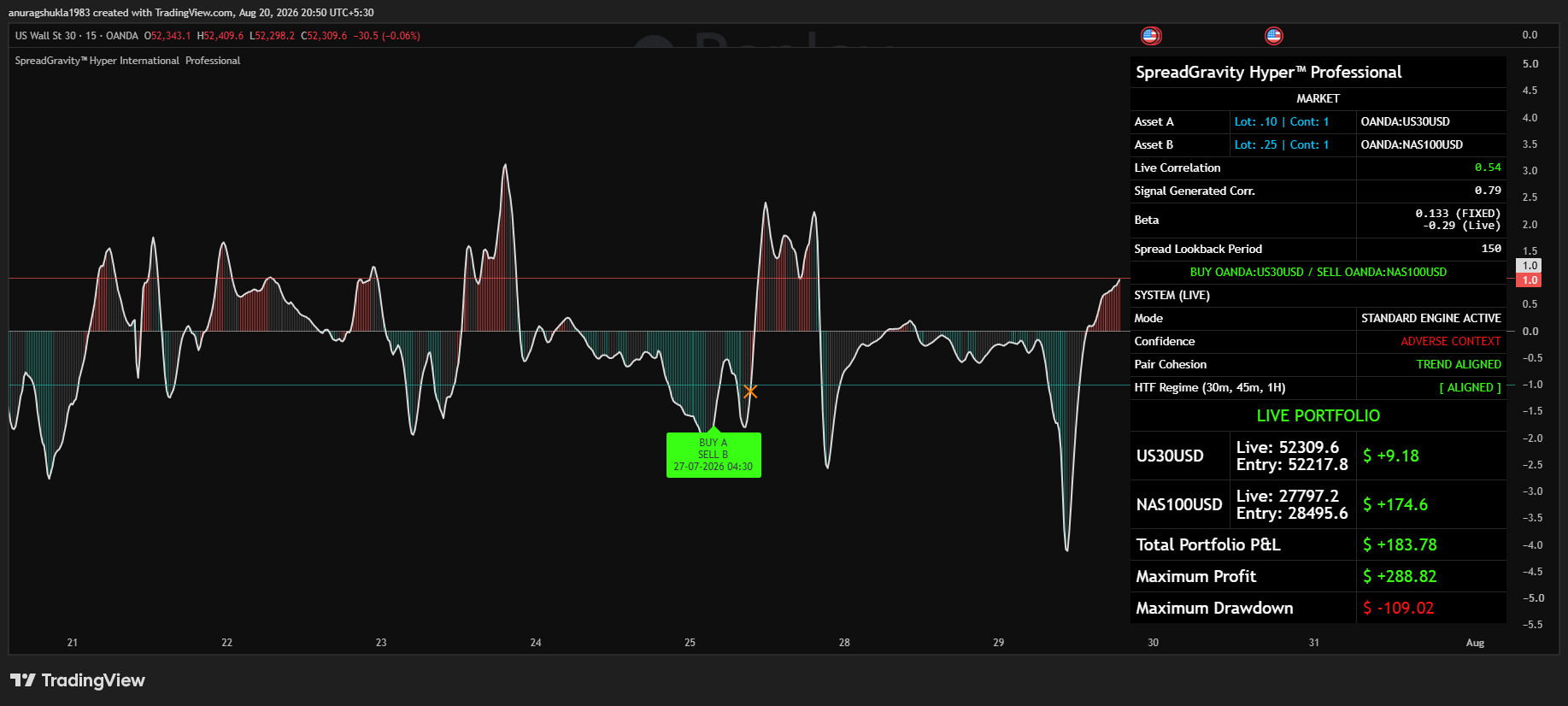
Task: Click the left US flag event icon
Action: point(1150,36)
